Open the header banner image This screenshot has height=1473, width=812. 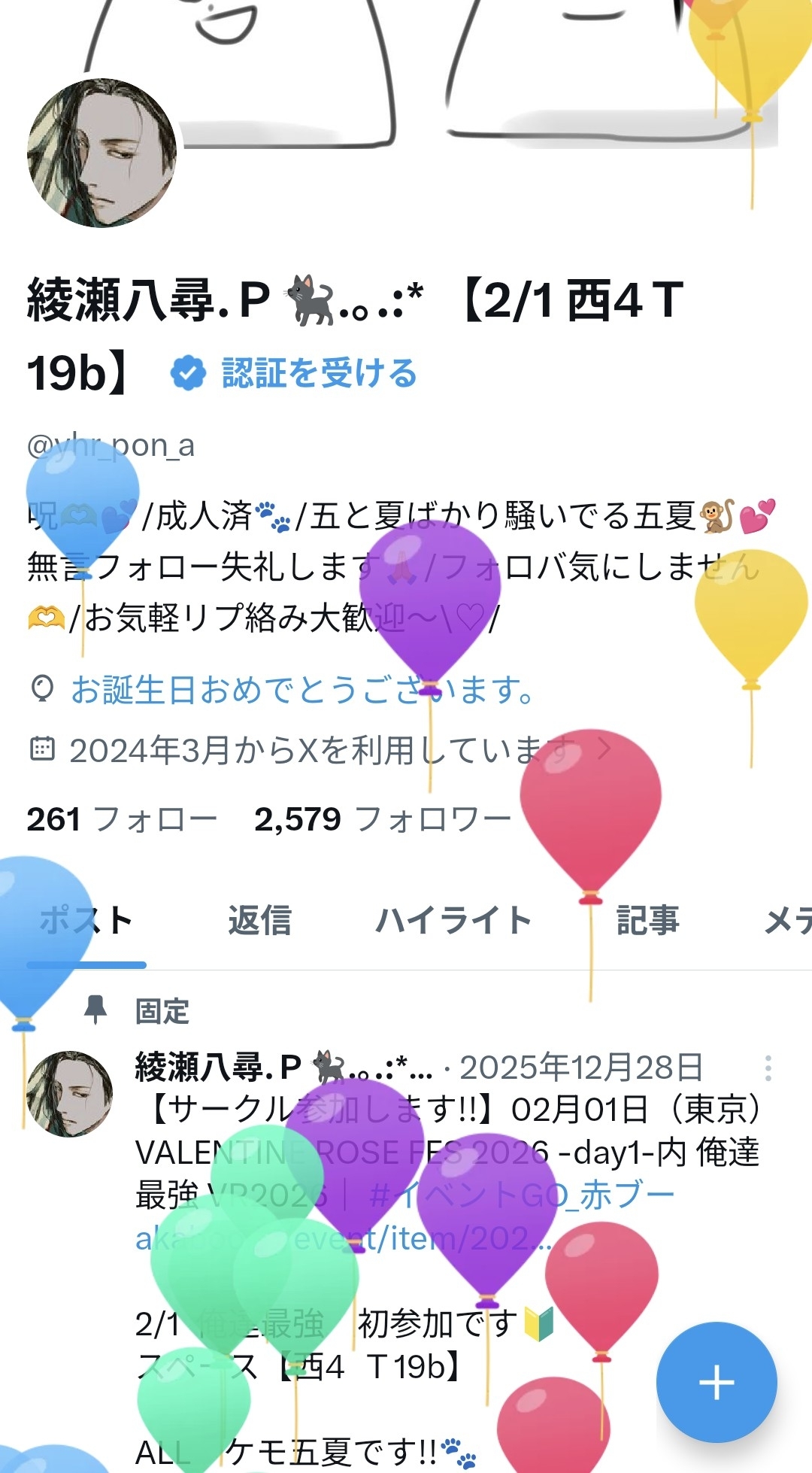pos(406,71)
